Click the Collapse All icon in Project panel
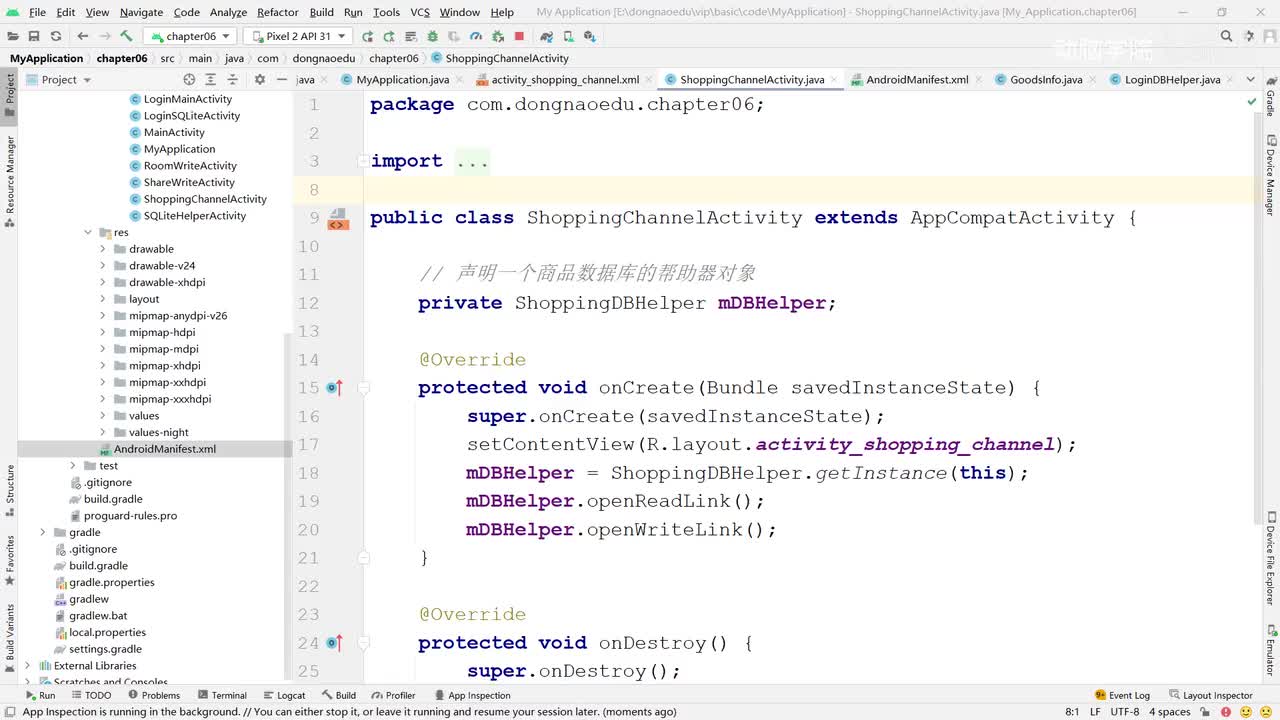 tap(231, 79)
